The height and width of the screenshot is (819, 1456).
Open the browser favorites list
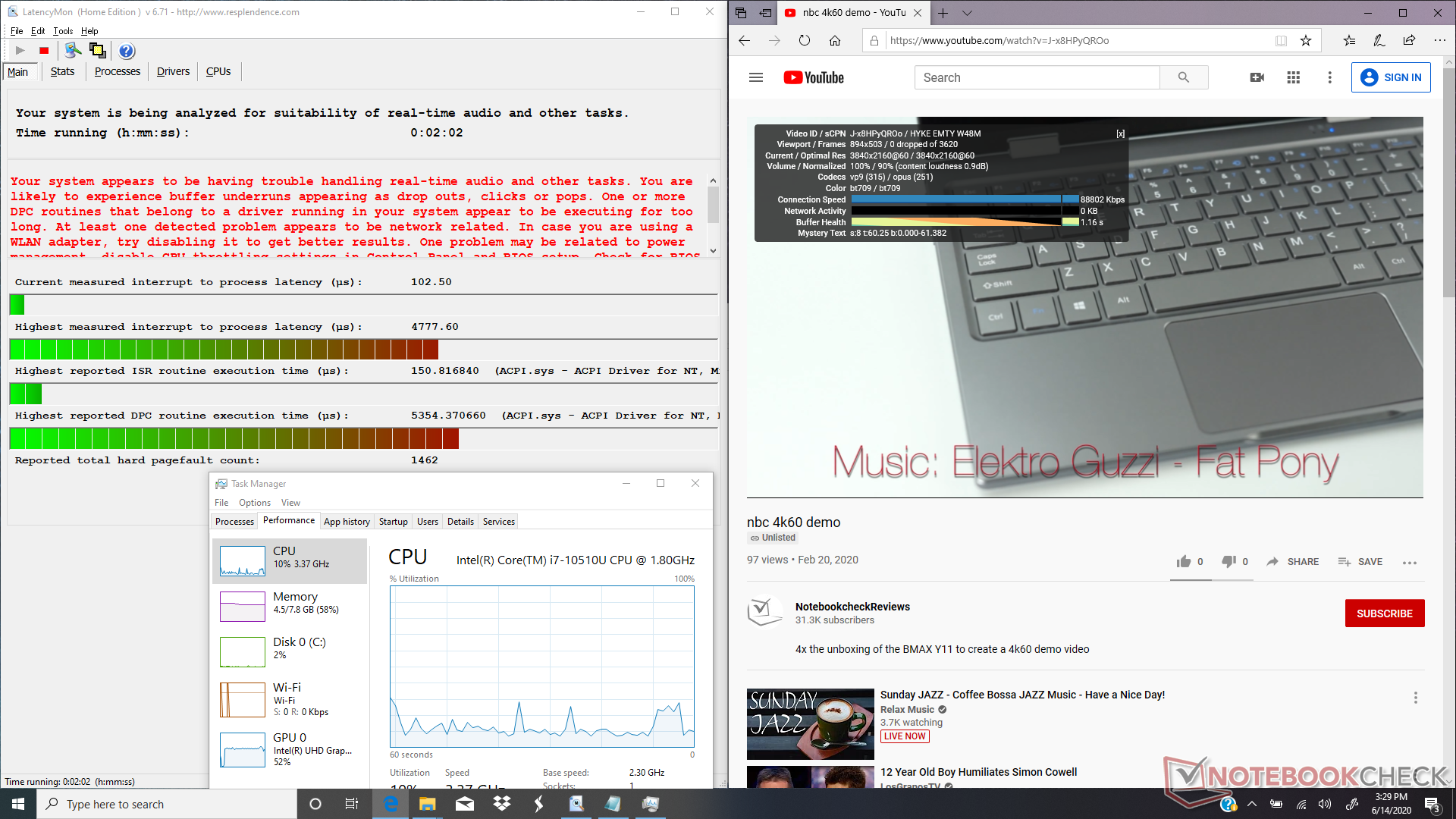click(1349, 41)
